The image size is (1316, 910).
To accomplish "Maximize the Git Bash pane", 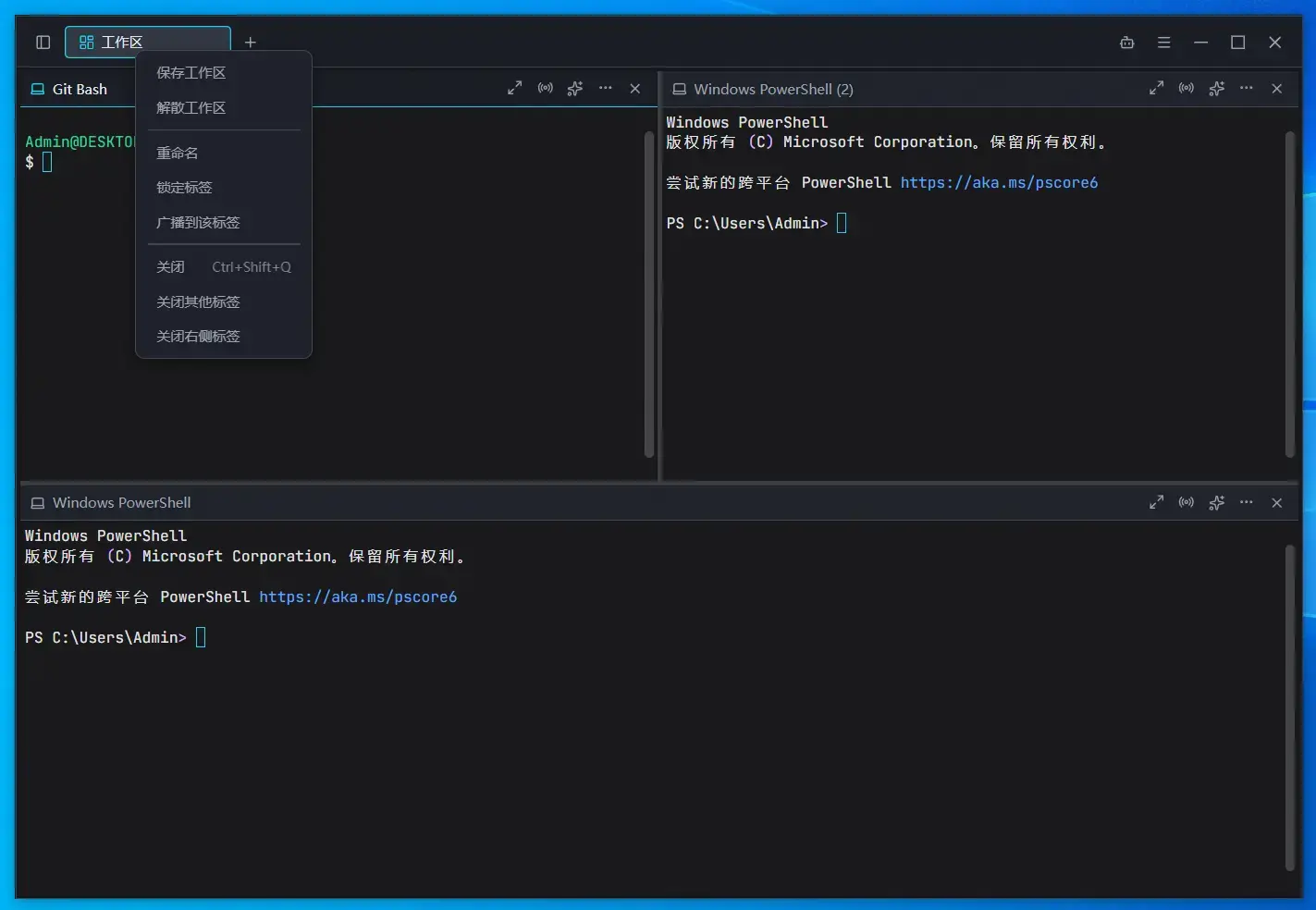I will 514,89.
